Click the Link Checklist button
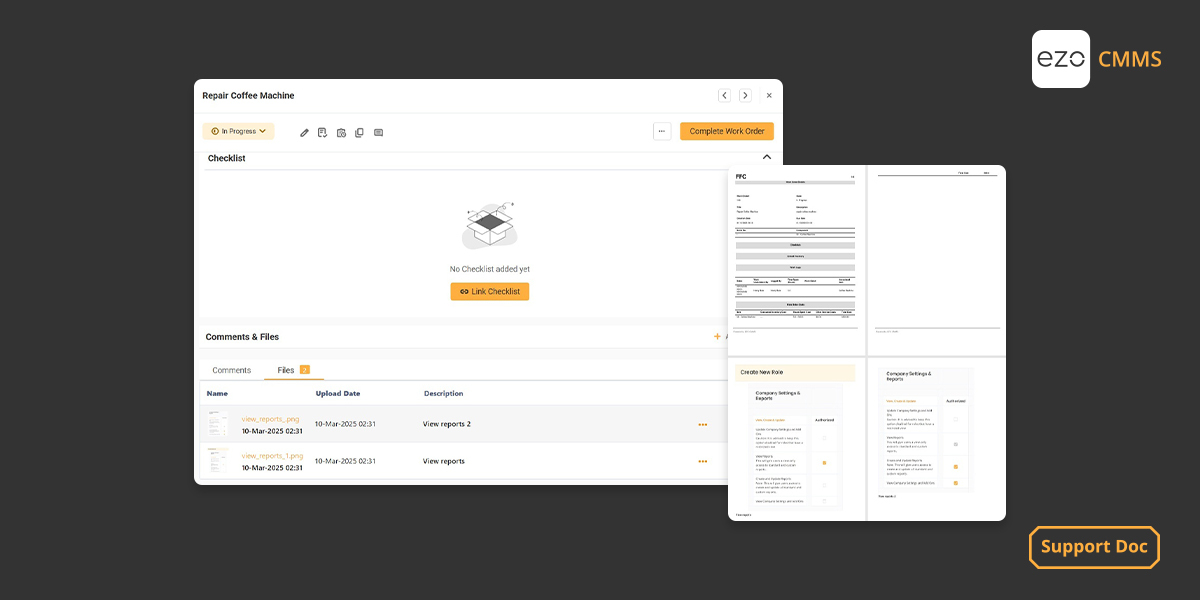 click(x=489, y=291)
